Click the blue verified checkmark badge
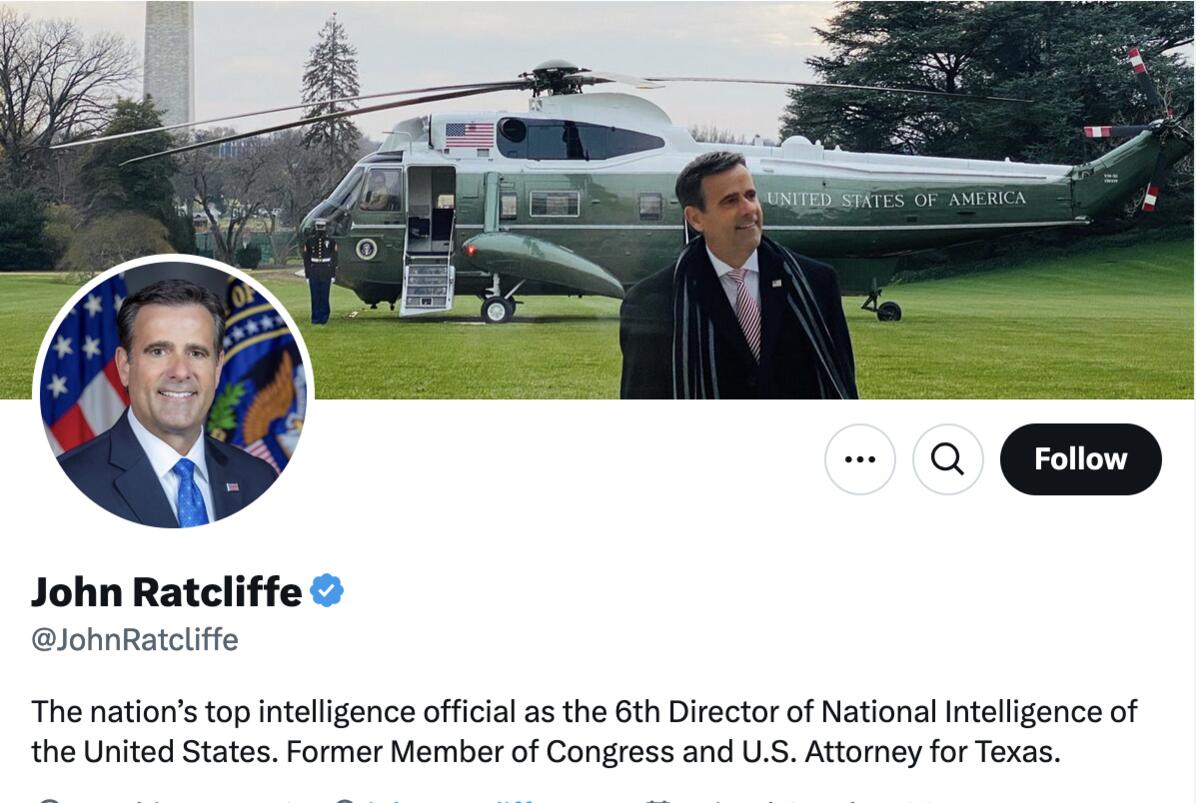Screen dimensions: 1203x803 pos(327,591)
